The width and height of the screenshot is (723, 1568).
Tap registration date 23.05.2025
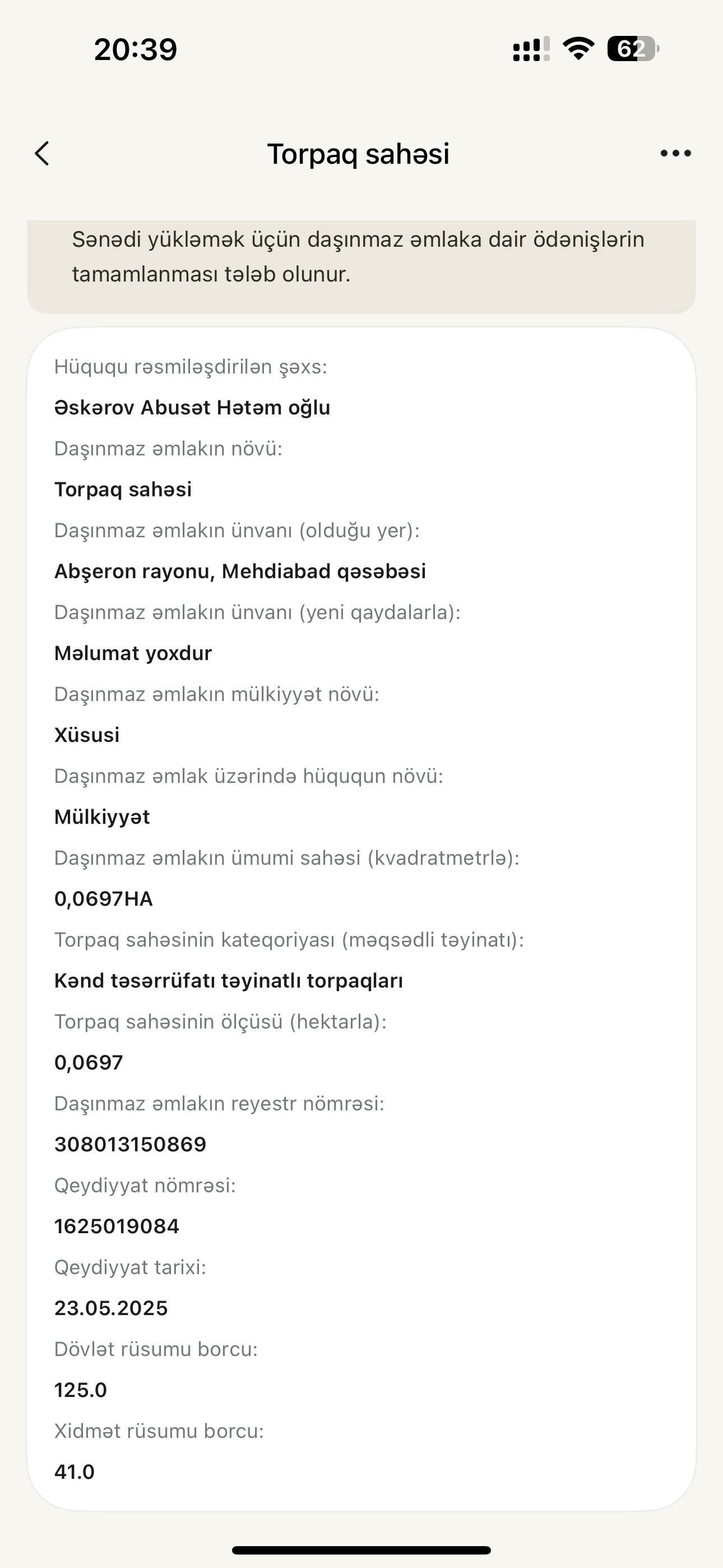pyautogui.click(x=111, y=1307)
